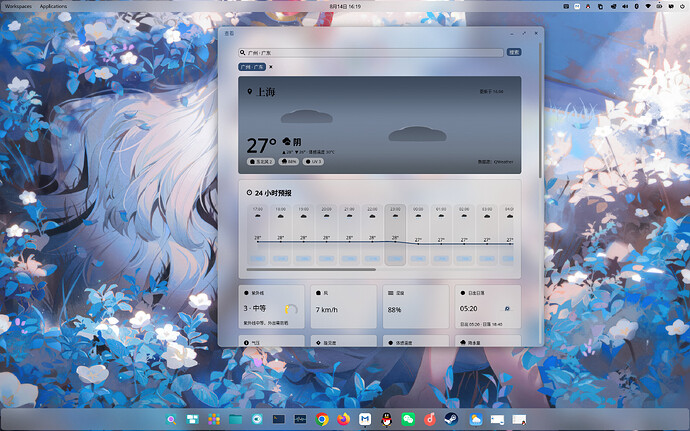Image resolution: width=690 pixels, height=431 pixels.
Task: Click the cloudy condition icon next to 阴
Action: (286, 141)
